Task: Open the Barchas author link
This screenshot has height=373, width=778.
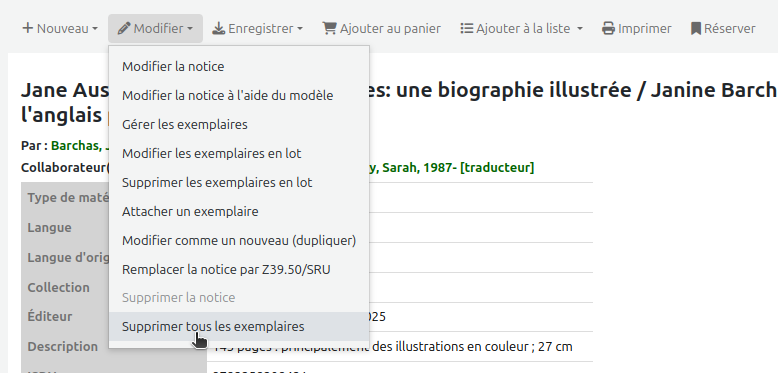Action: point(79,146)
